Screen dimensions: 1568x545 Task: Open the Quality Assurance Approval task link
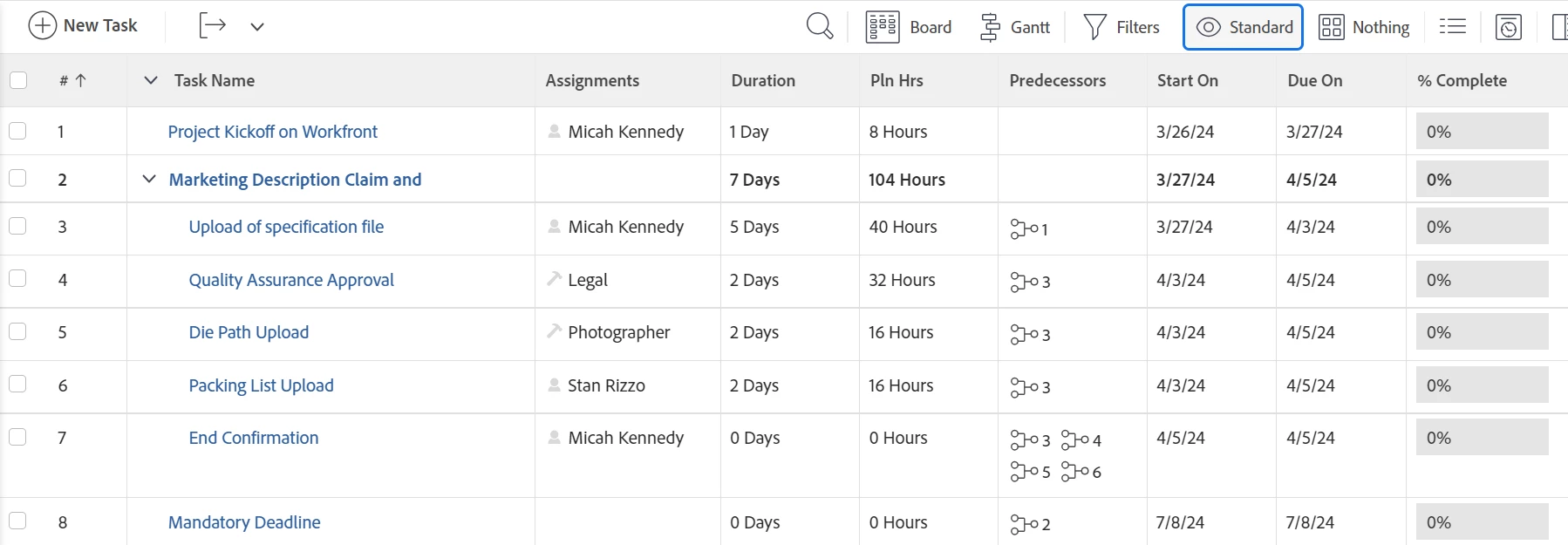(291, 280)
